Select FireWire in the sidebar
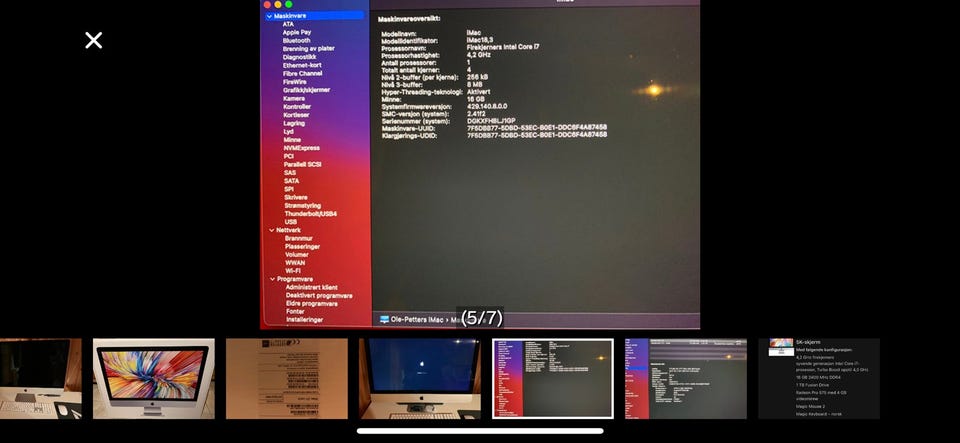The image size is (960, 443). click(x=294, y=81)
